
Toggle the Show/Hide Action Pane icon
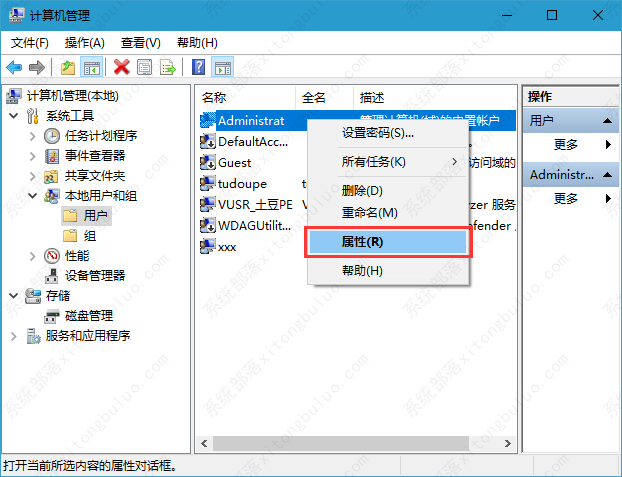(223, 67)
